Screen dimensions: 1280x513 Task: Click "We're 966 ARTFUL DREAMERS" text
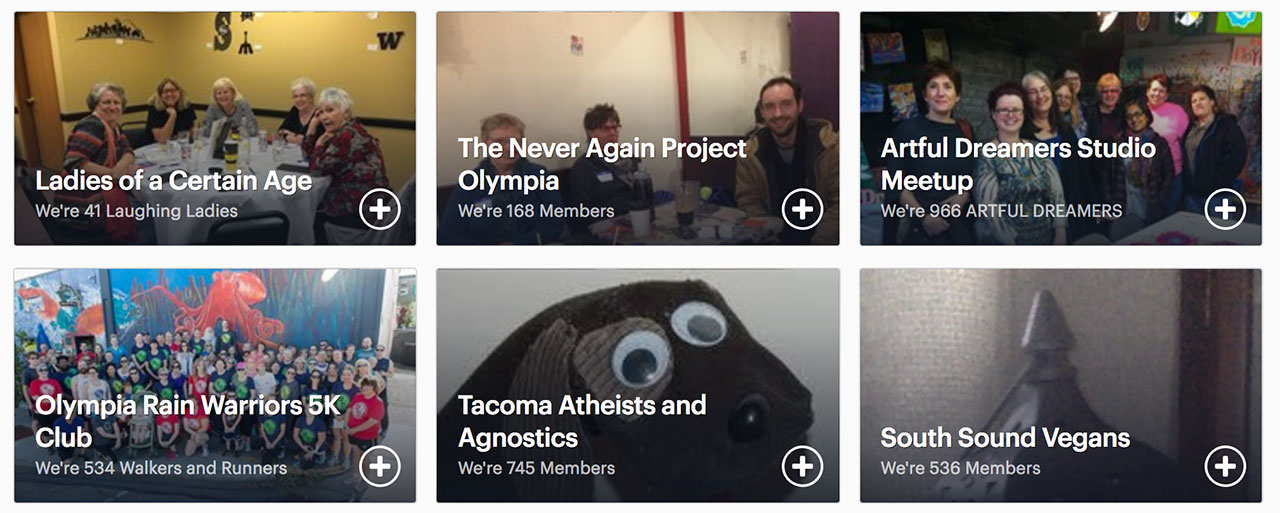click(x=1001, y=211)
